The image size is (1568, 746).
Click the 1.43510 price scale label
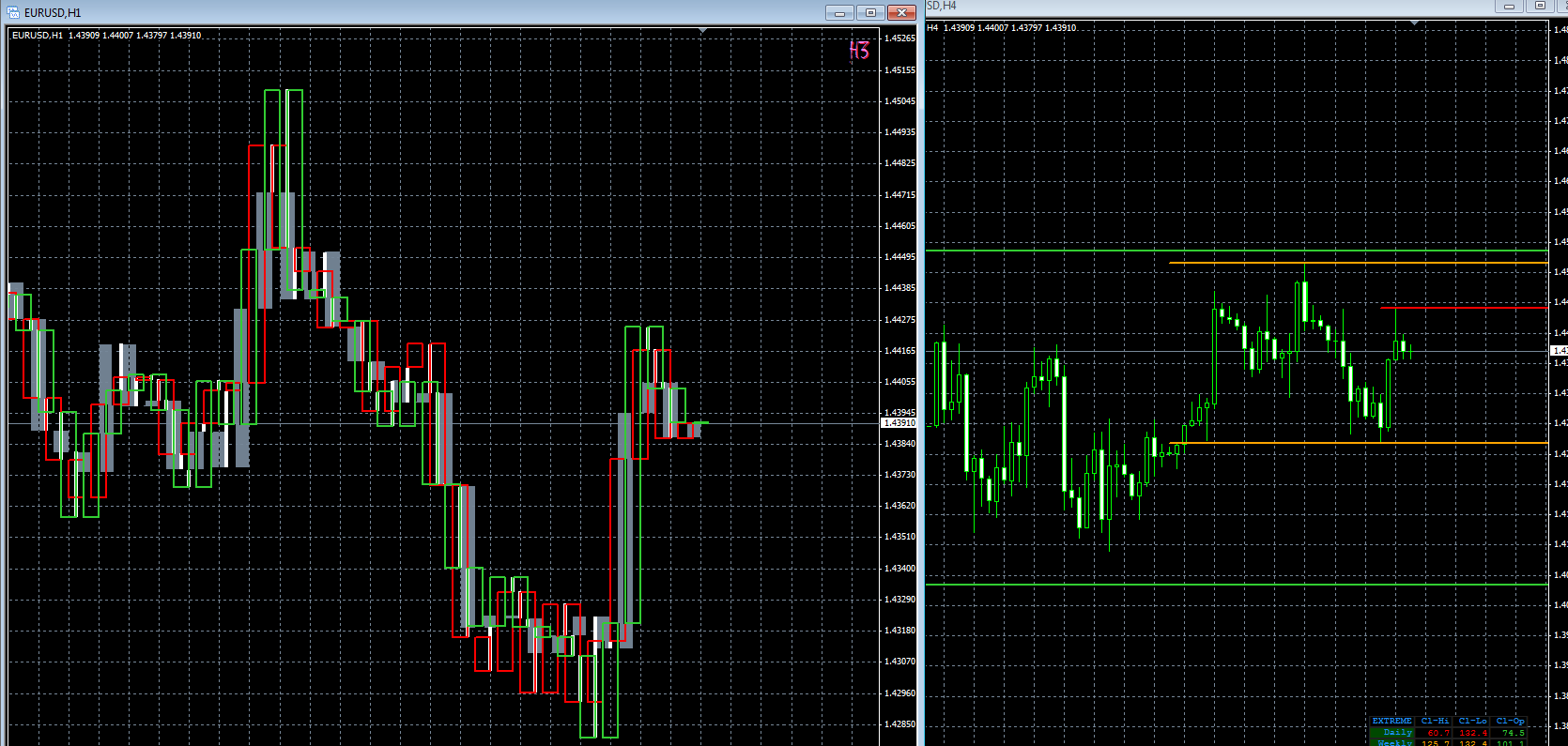pos(899,537)
